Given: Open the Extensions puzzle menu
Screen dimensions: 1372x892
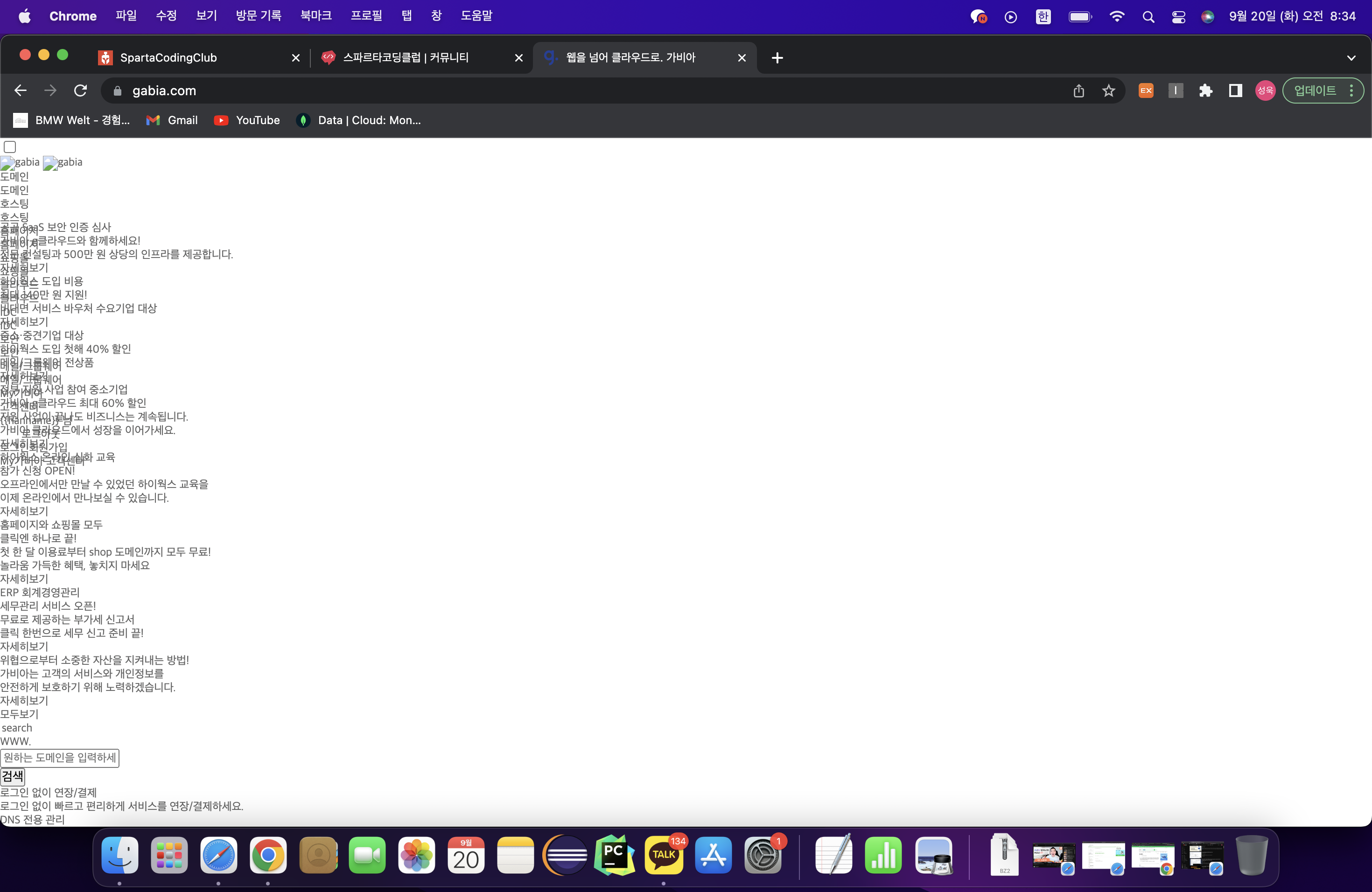Looking at the screenshot, I should pyautogui.click(x=1205, y=91).
